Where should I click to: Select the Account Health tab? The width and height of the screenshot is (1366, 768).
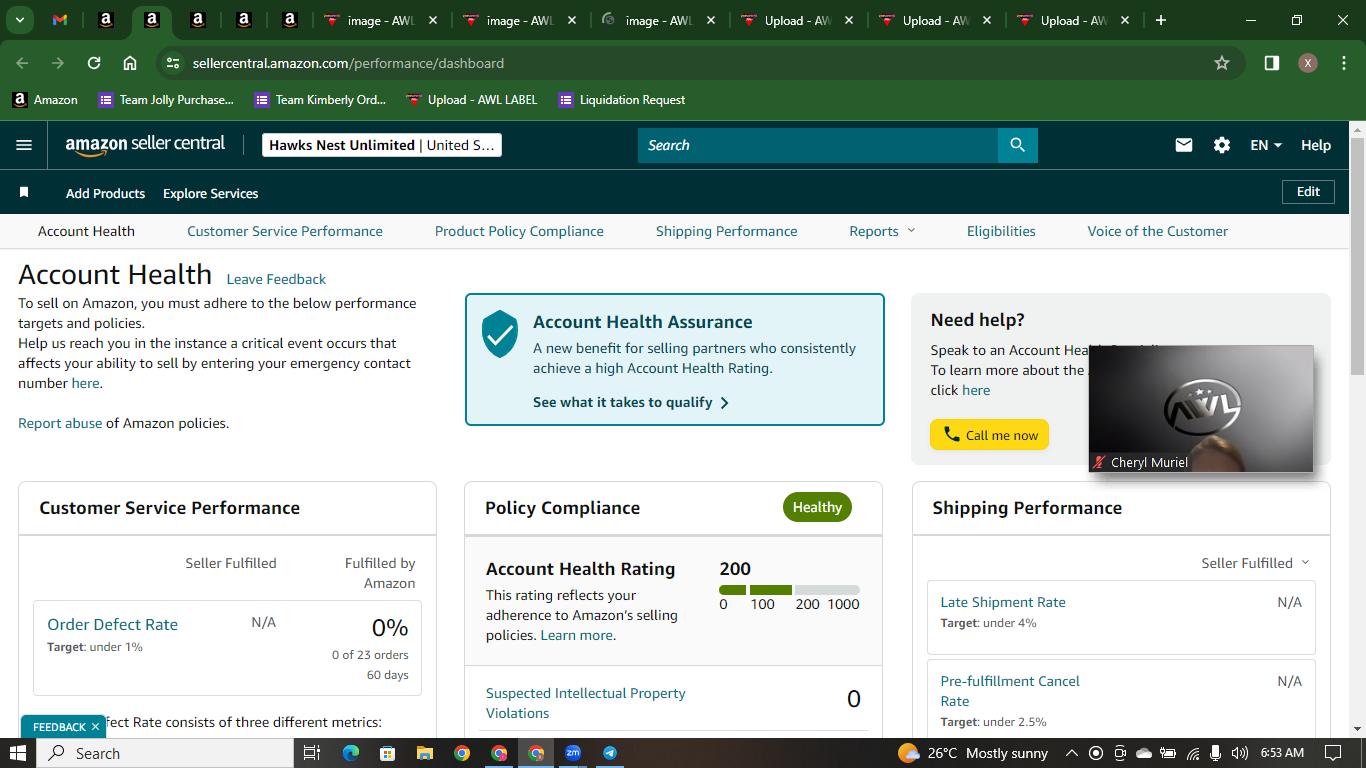pyautogui.click(x=86, y=231)
